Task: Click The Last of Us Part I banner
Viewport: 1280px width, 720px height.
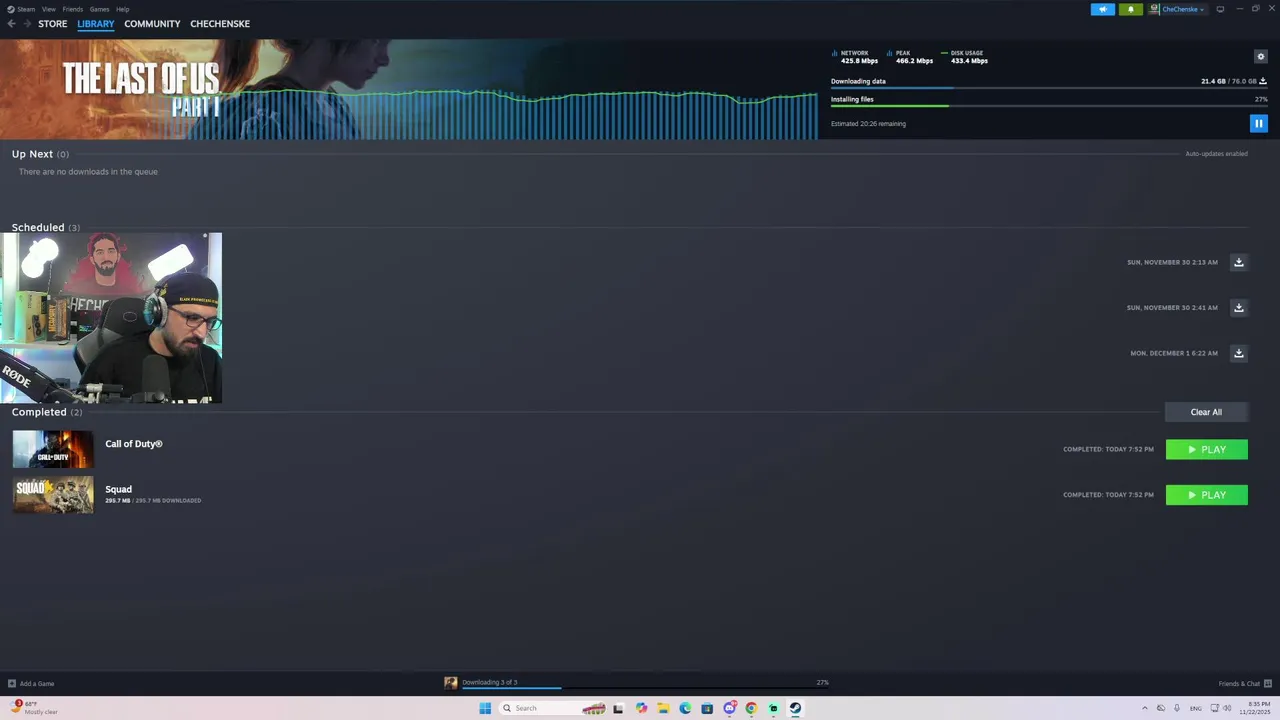Action: coord(409,89)
